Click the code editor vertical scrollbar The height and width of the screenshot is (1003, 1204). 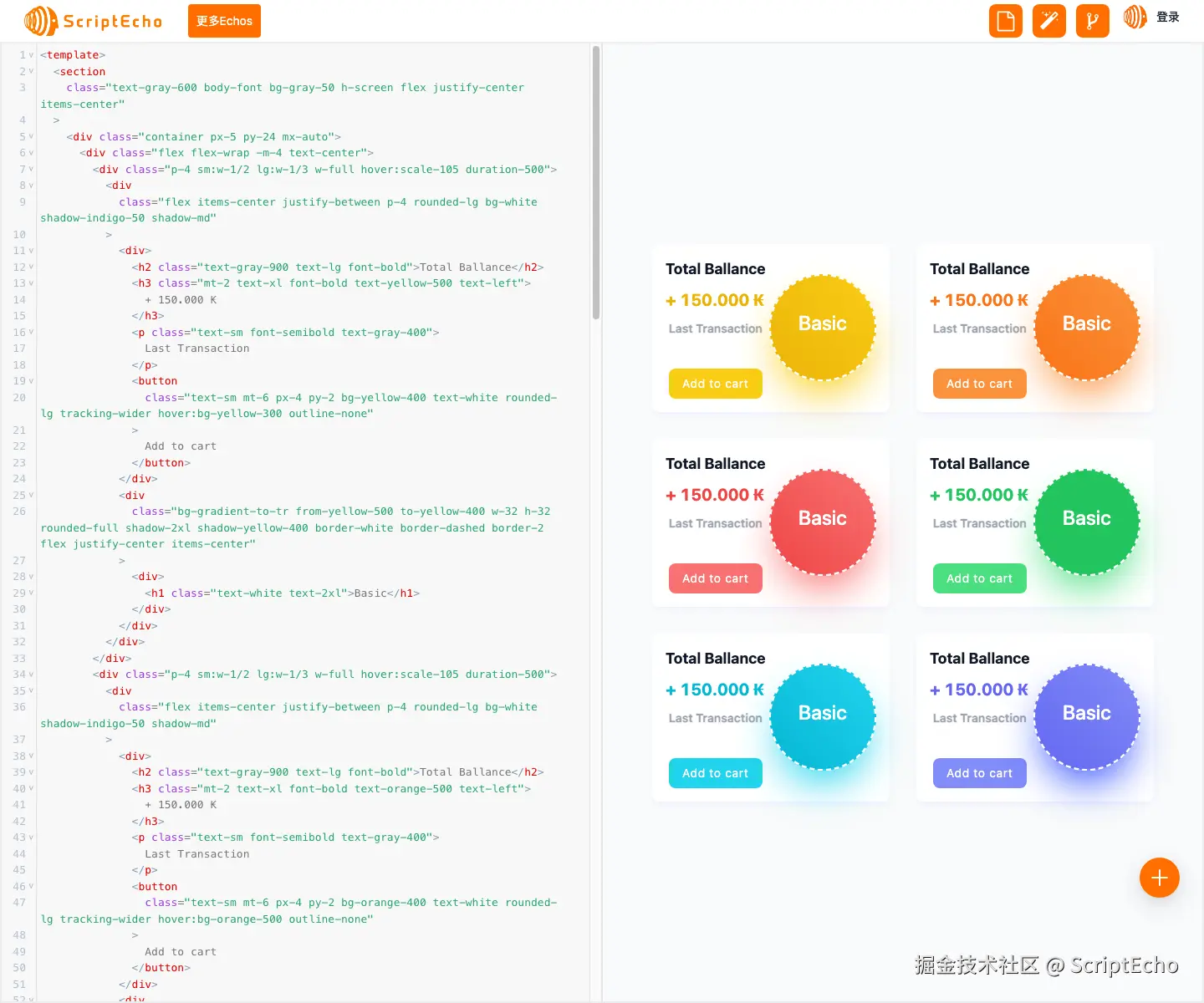(596, 182)
